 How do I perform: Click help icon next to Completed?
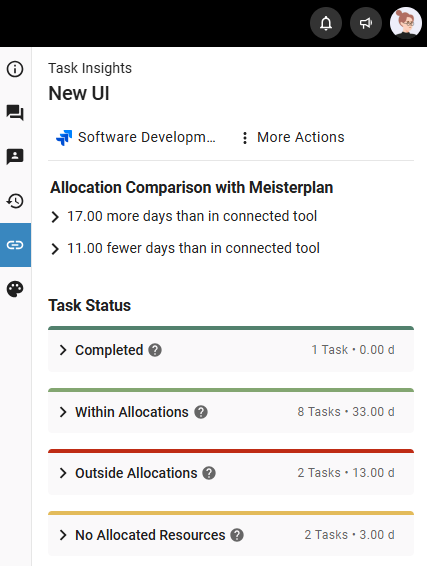click(x=155, y=350)
